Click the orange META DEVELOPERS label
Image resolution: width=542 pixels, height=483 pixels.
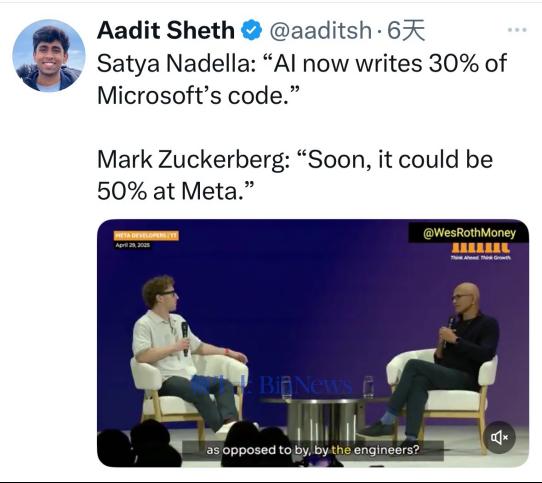click(146, 236)
